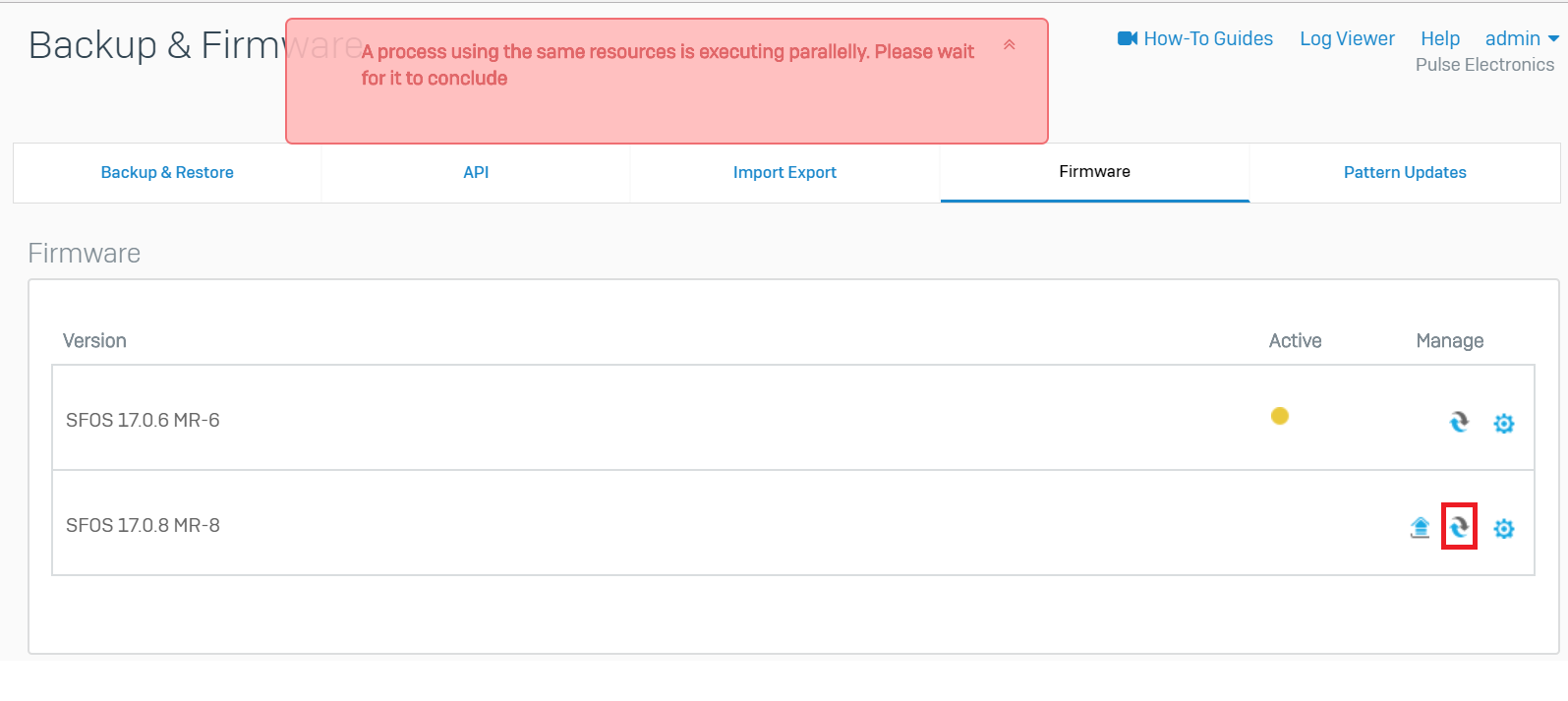This screenshot has height=701, width=1568.
Task: Click highlighted boot firmware icon for SFOS 17.0.8 MR-8
Action: click(1460, 527)
